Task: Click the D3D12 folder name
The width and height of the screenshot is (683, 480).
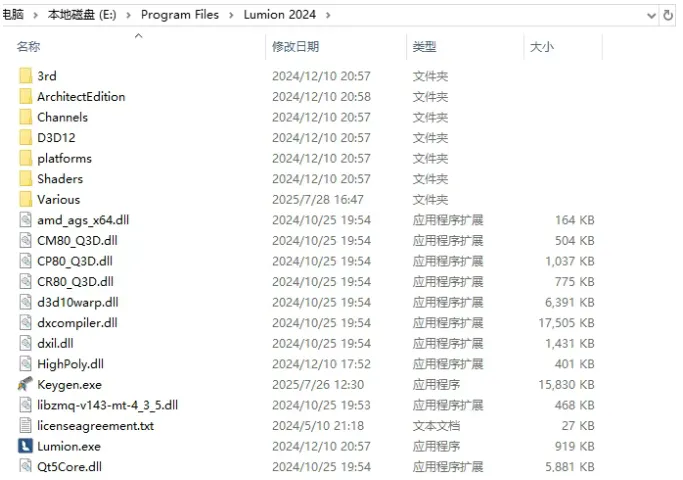Action: (56, 138)
